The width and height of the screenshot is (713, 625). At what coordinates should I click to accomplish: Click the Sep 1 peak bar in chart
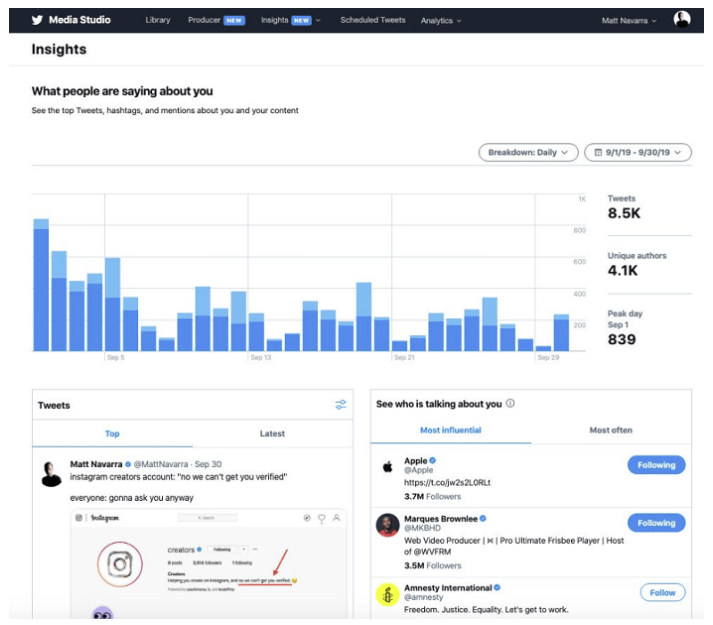pyautogui.click(x=41, y=285)
